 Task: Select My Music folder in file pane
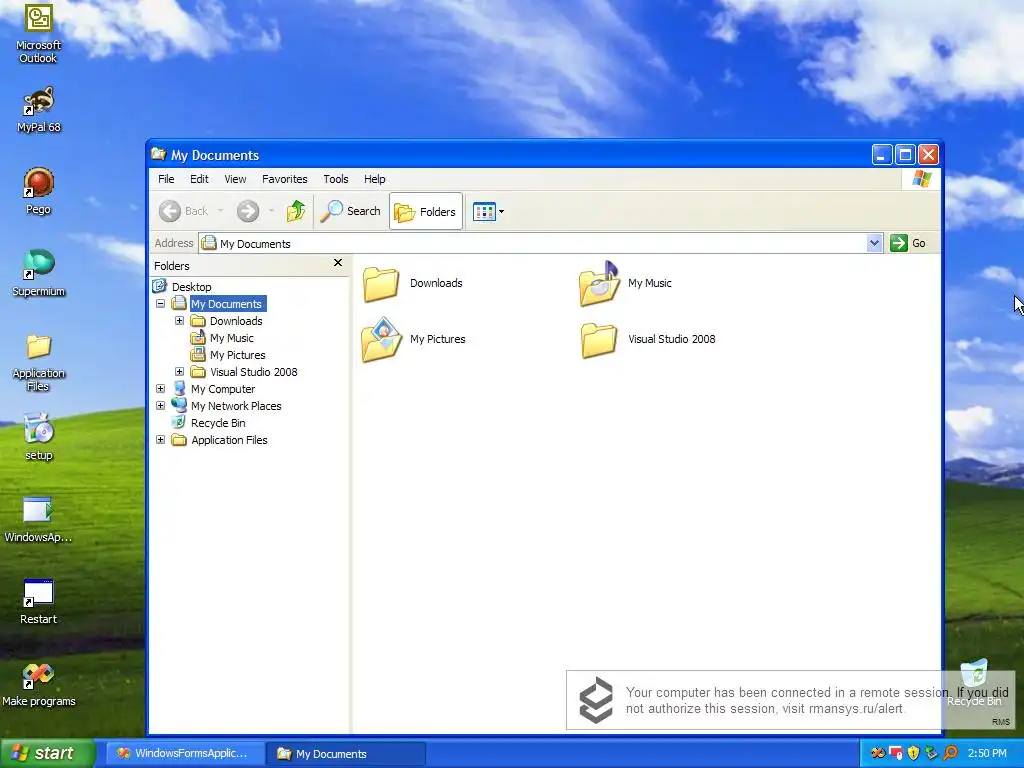pyautogui.click(x=626, y=283)
